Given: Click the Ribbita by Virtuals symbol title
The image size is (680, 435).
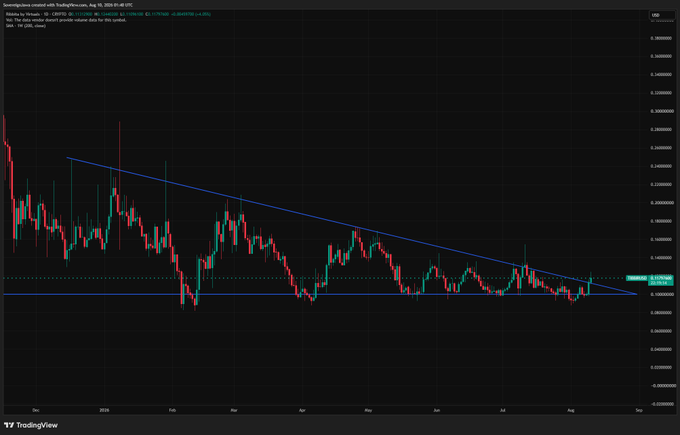Looking at the screenshot, I should pyautogui.click(x=22, y=14).
